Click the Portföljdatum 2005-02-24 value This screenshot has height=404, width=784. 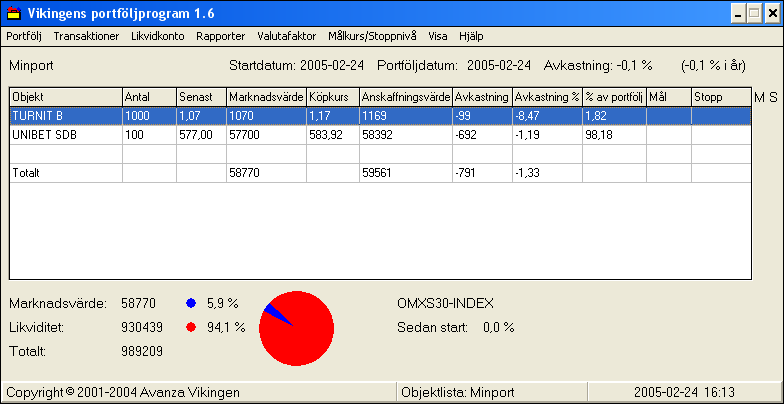point(498,66)
